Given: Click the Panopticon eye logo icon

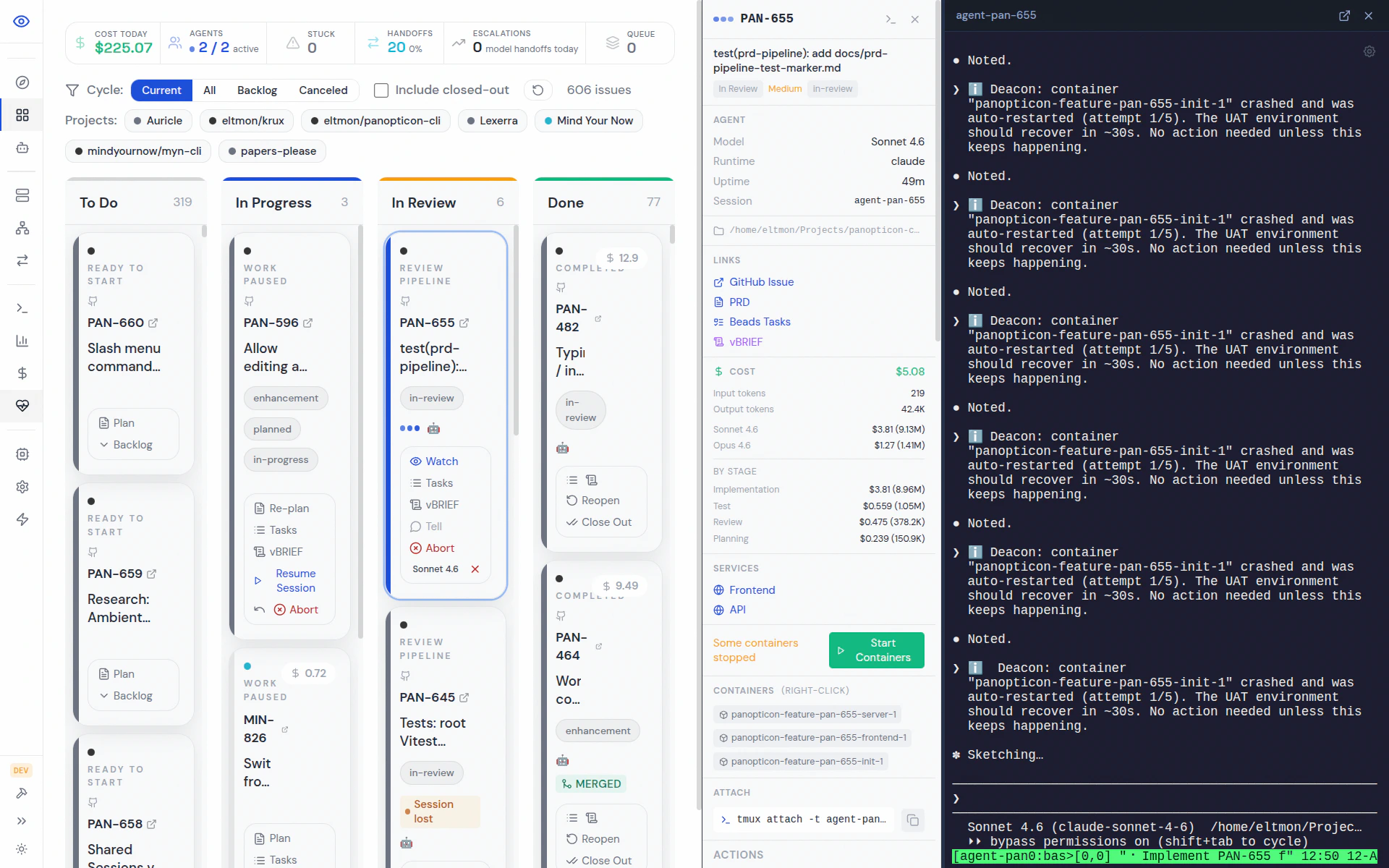Looking at the screenshot, I should click(22, 21).
